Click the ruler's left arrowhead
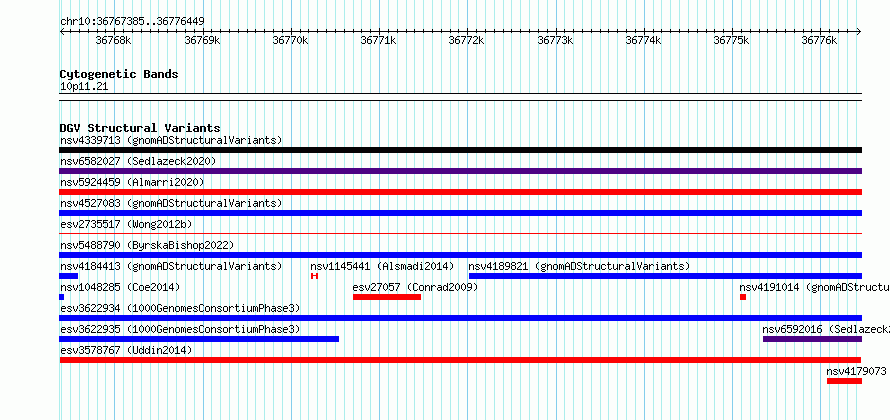Viewport: 890px width, 420px height. 62,32
